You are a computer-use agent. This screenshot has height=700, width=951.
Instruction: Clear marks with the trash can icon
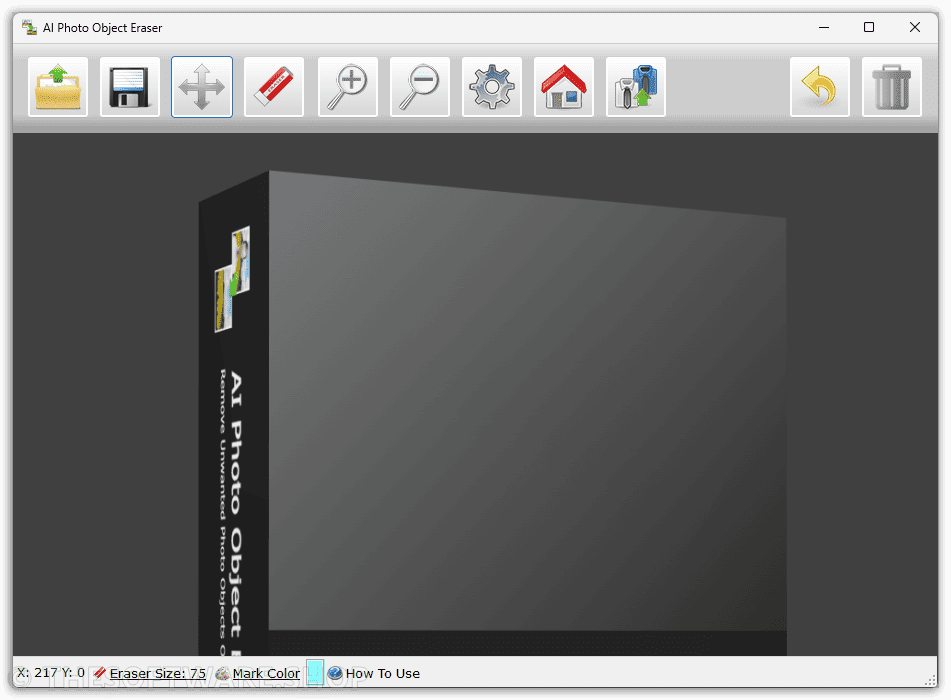pos(892,87)
